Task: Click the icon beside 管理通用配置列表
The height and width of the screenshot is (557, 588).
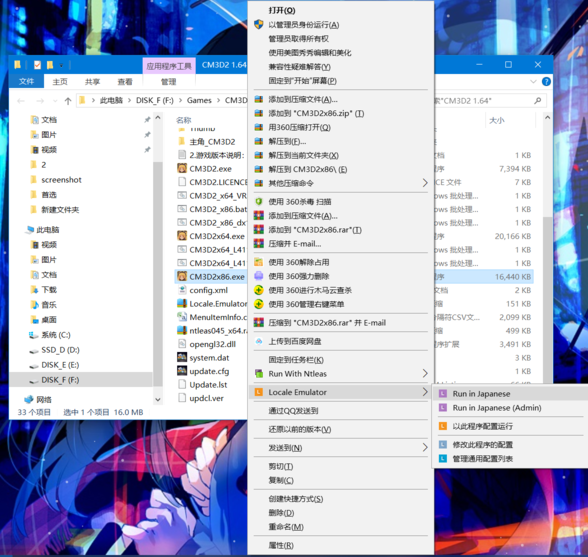Action: [x=443, y=458]
